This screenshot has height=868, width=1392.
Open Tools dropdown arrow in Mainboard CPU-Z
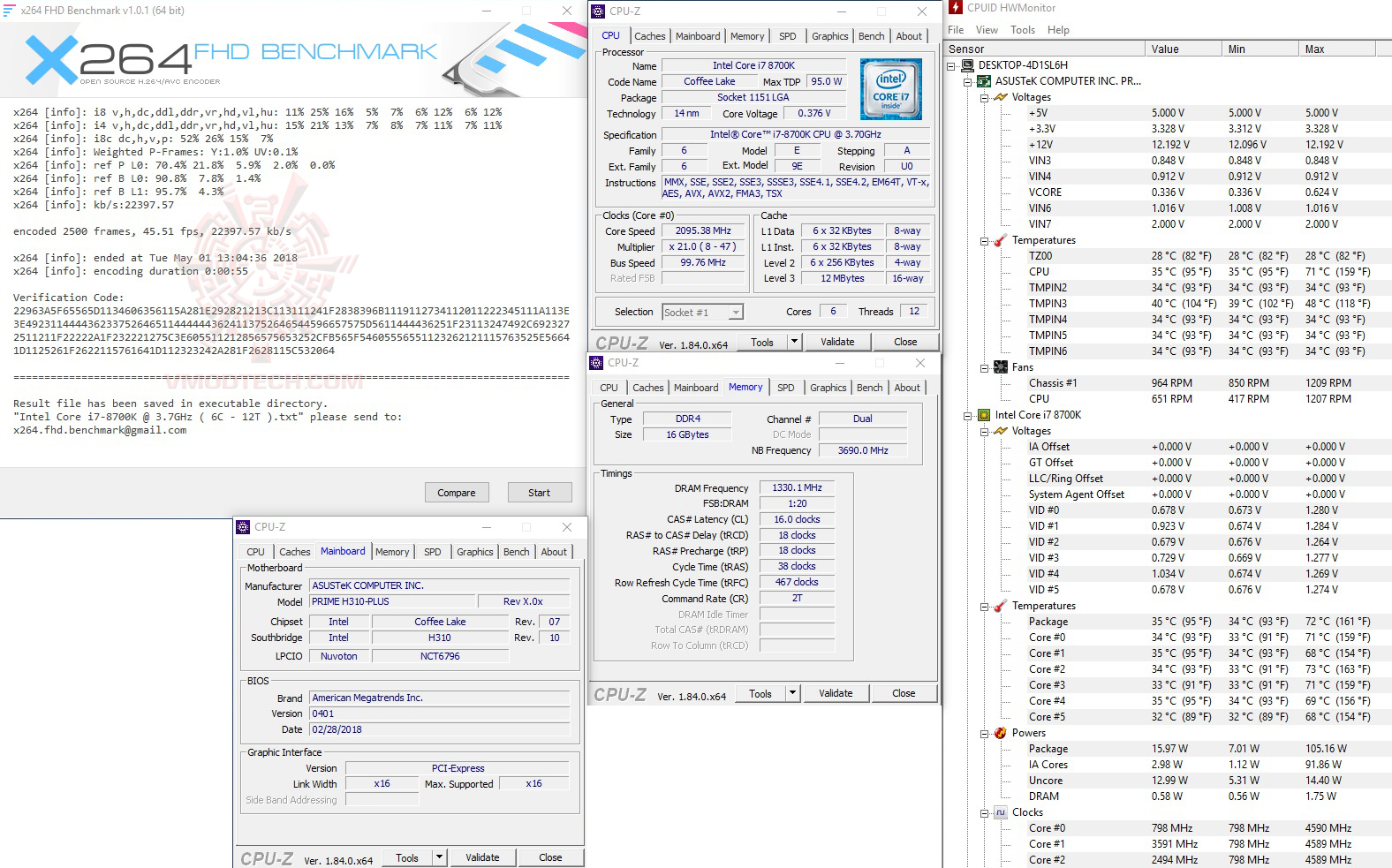(x=439, y=857)
